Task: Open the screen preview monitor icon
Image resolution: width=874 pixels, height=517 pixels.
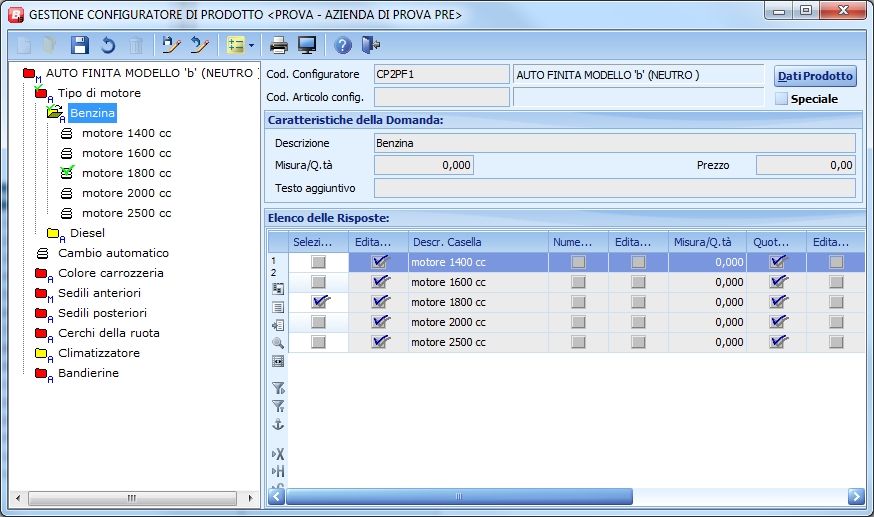Action: (307, 45)
